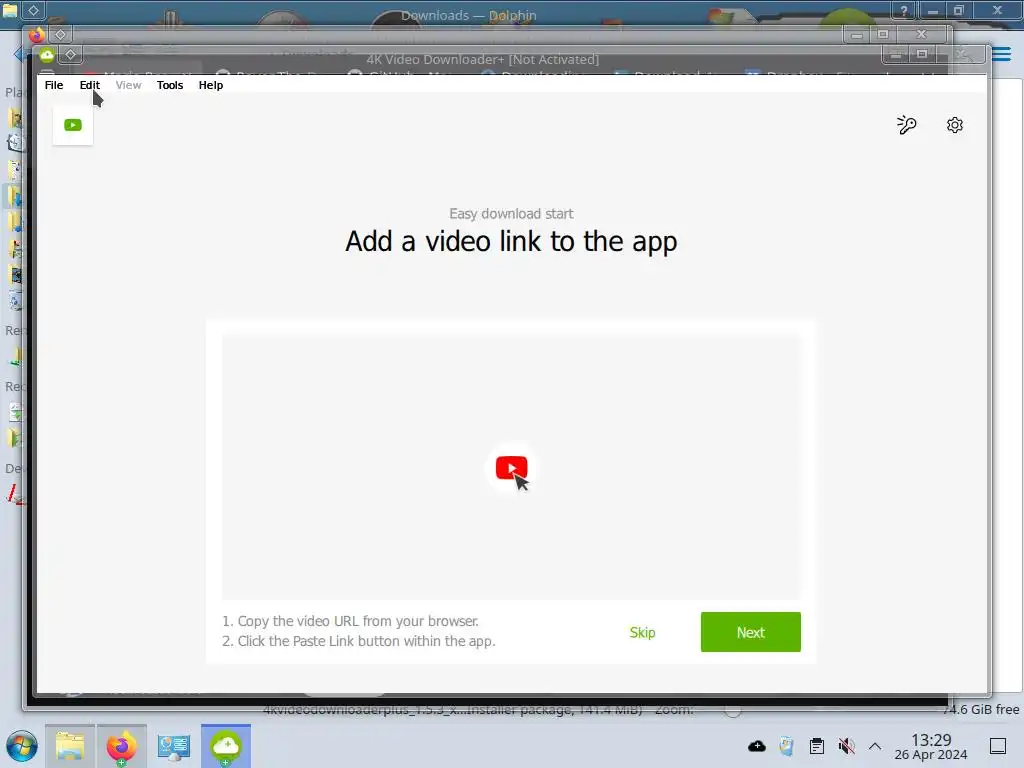Image resolution: width=1024 pixels, height=768 pixels.
Task: Click the Skip link
Action: [x=642, y=632]
